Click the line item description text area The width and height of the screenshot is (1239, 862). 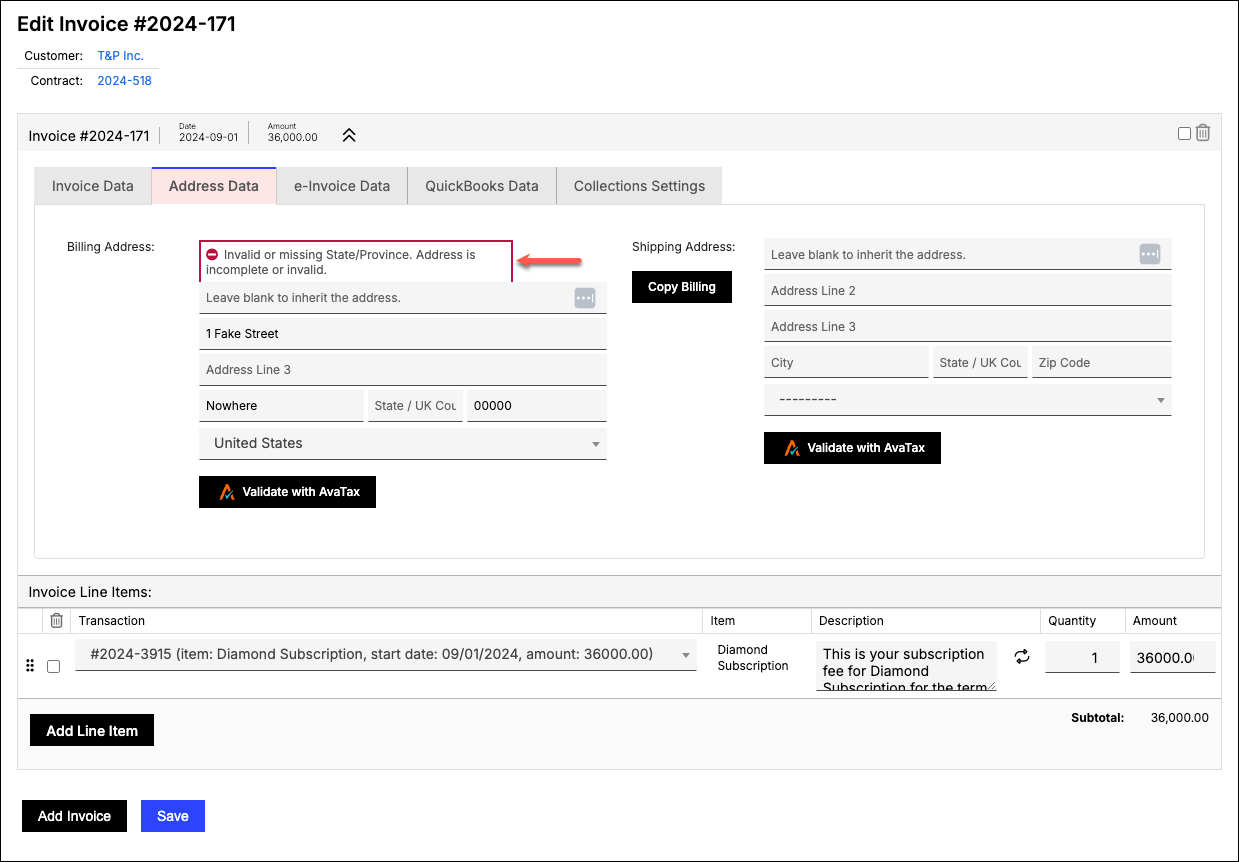point(906,667)
